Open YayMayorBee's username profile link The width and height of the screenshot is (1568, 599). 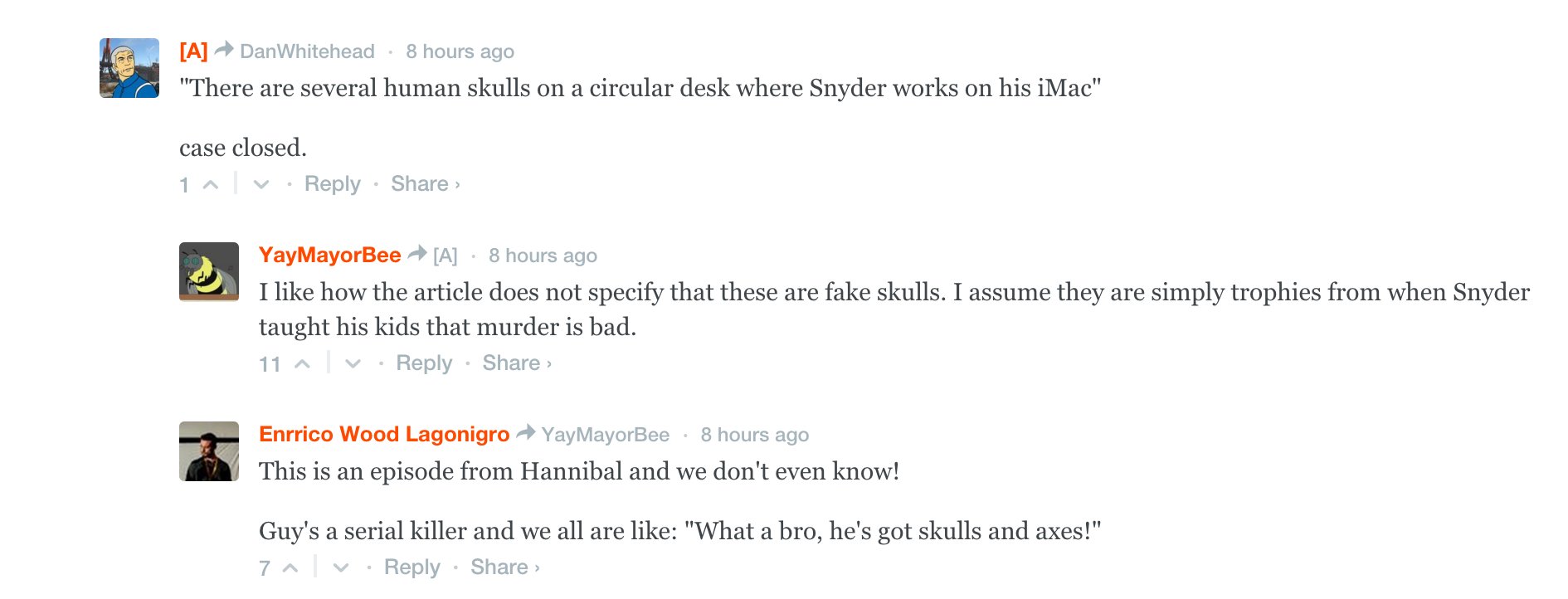[x=329, y=255]
